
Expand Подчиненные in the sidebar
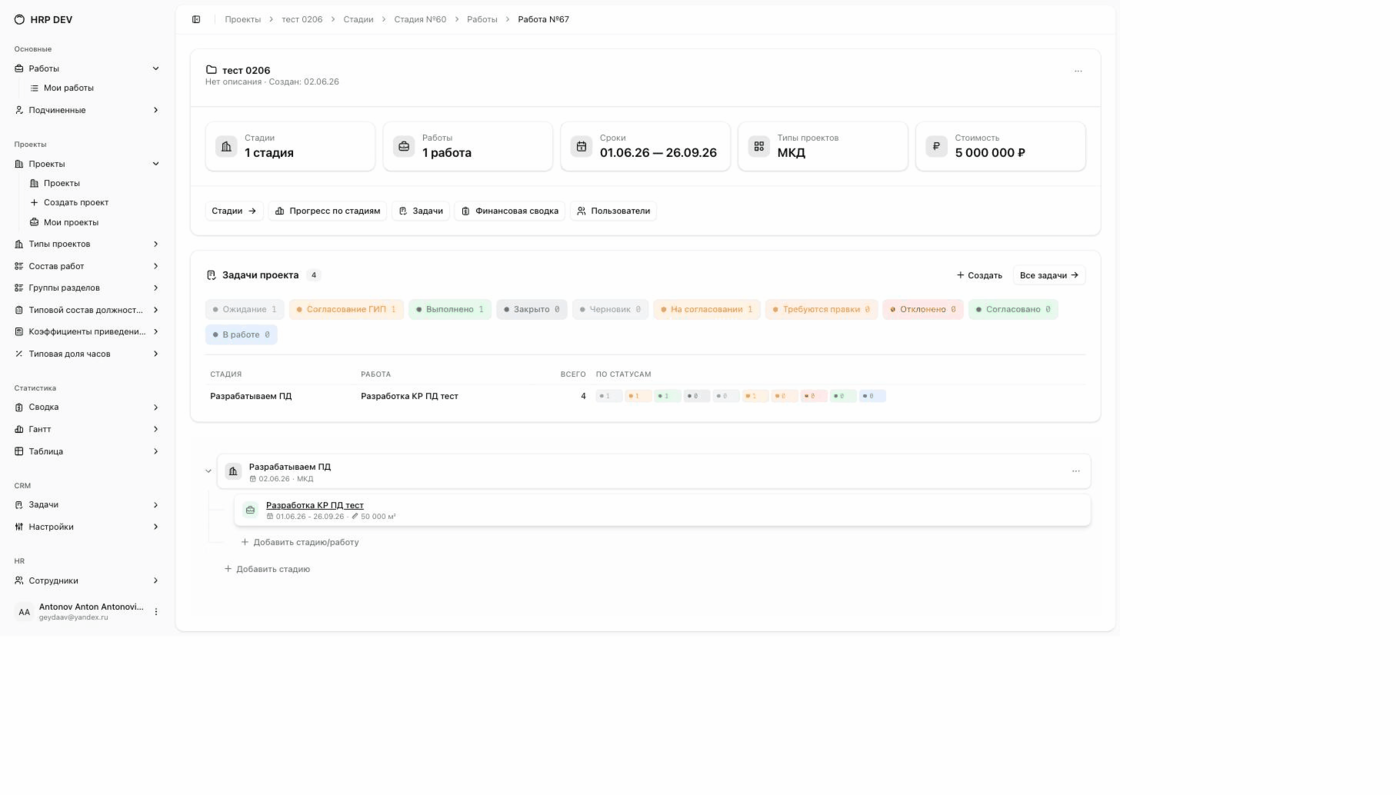tap(156, 110)
